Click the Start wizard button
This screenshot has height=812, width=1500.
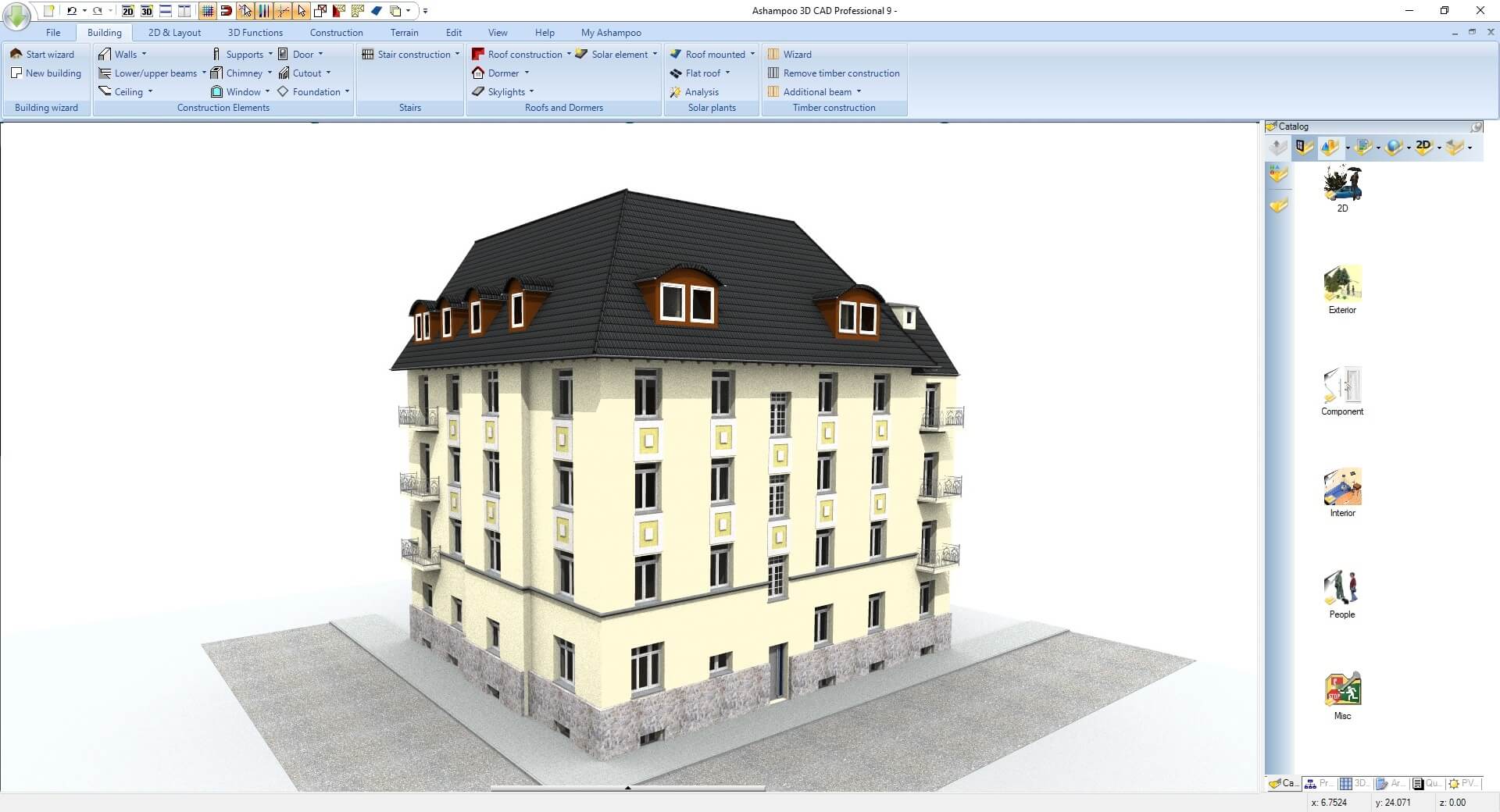point(45,54)
